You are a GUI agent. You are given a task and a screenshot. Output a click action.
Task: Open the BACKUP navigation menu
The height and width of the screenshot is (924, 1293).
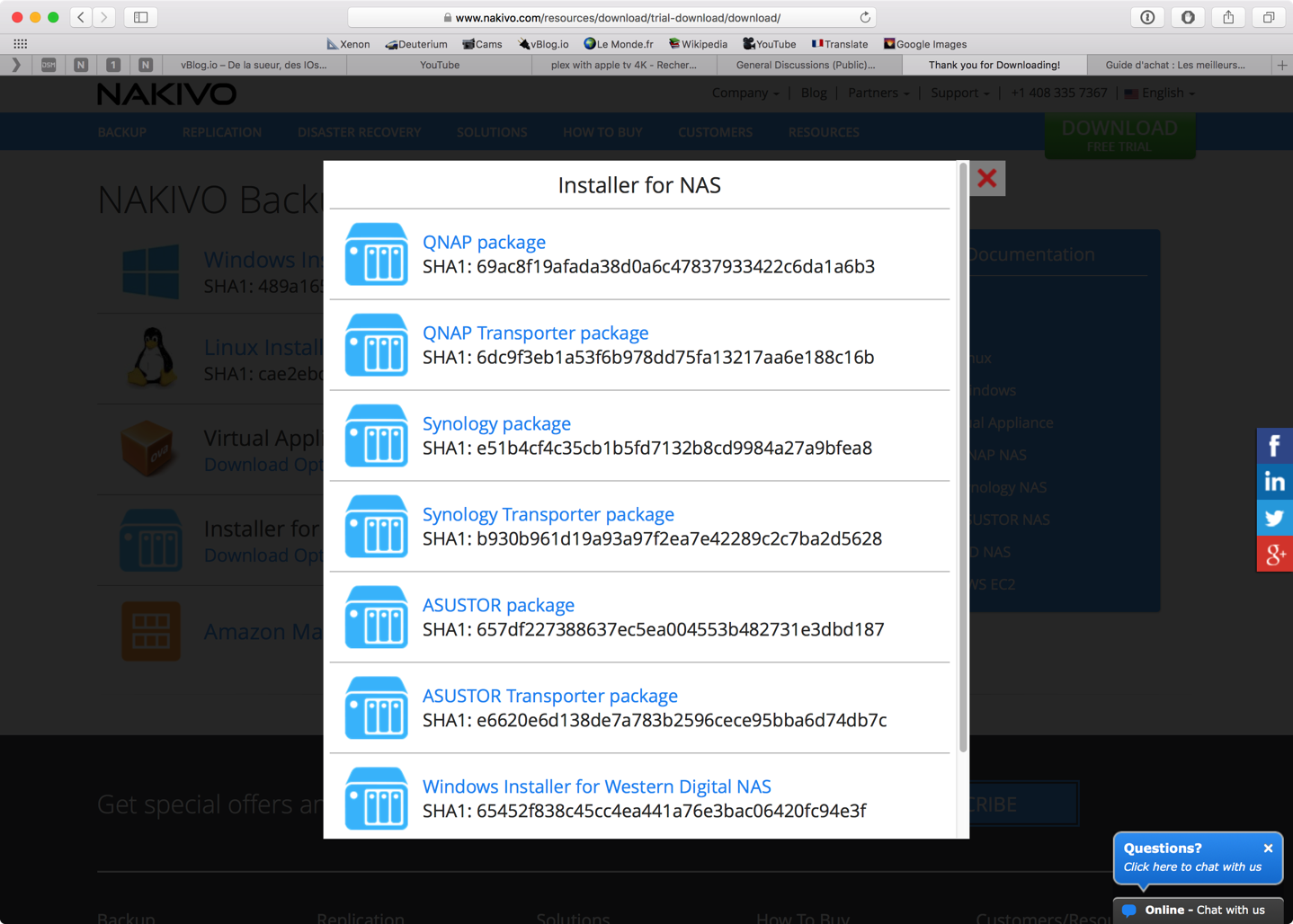tap(122, 132)
